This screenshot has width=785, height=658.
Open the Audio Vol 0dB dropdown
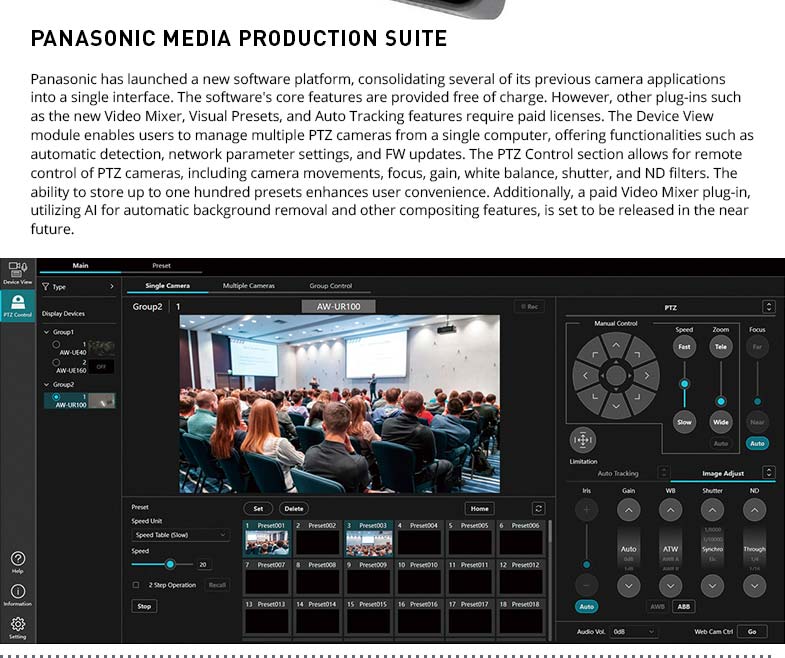tap(633, 632)
